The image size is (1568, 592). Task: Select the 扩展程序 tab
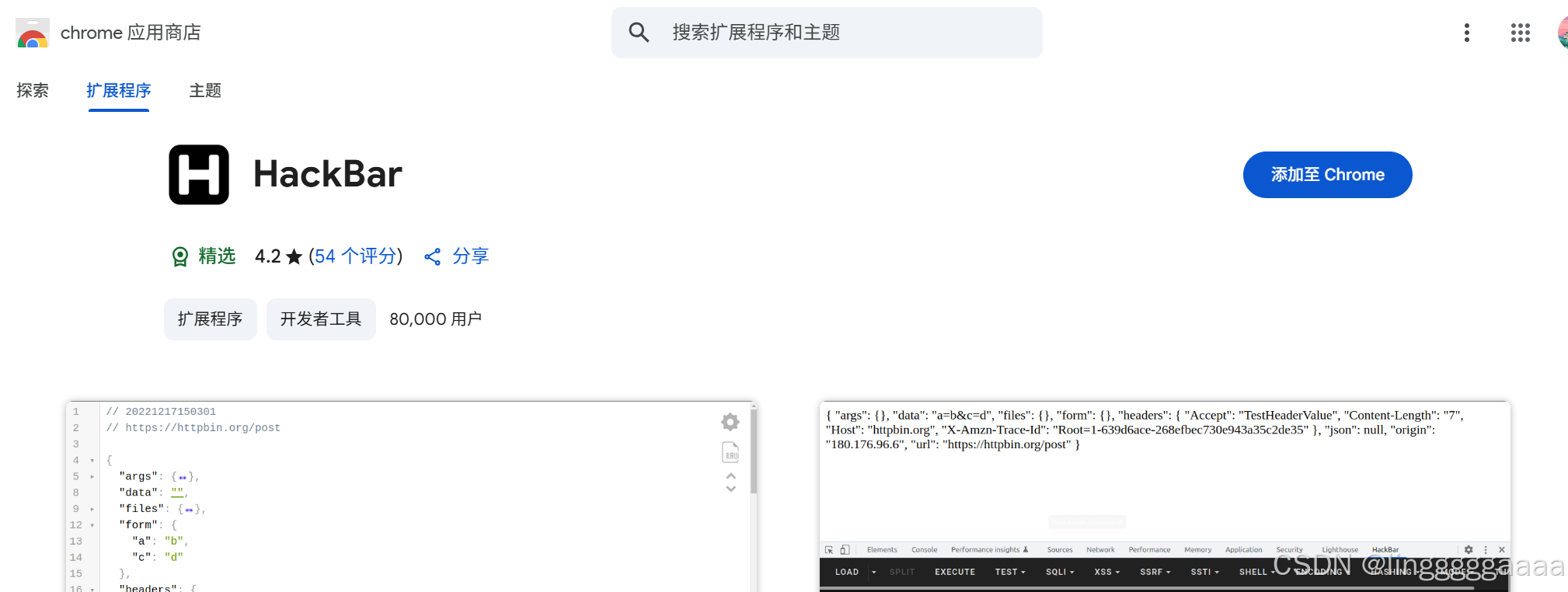[x=119, y=91]
